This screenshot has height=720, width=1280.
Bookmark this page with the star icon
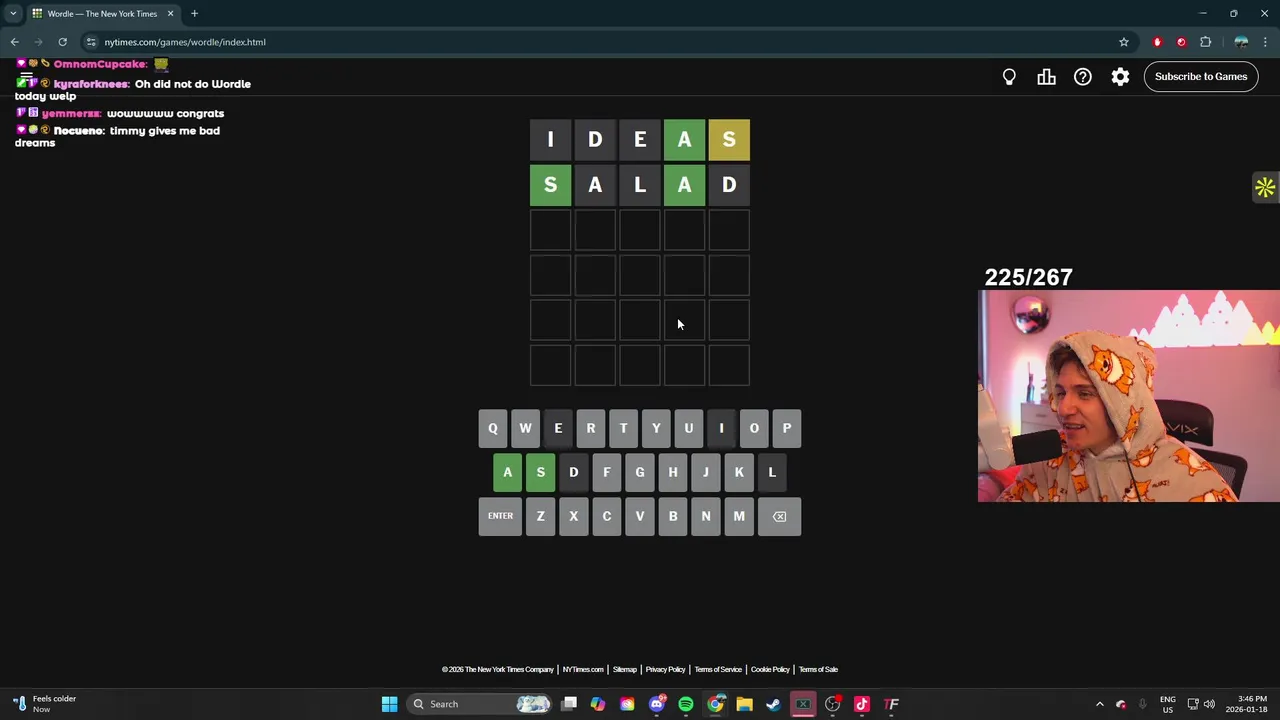click(x=1124, y=42)
